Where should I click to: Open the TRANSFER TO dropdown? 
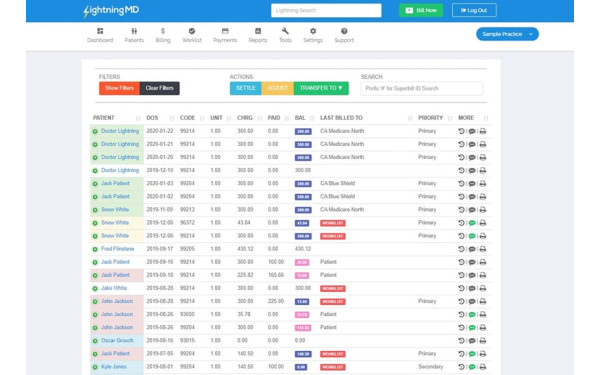click(x=321, y=88)
